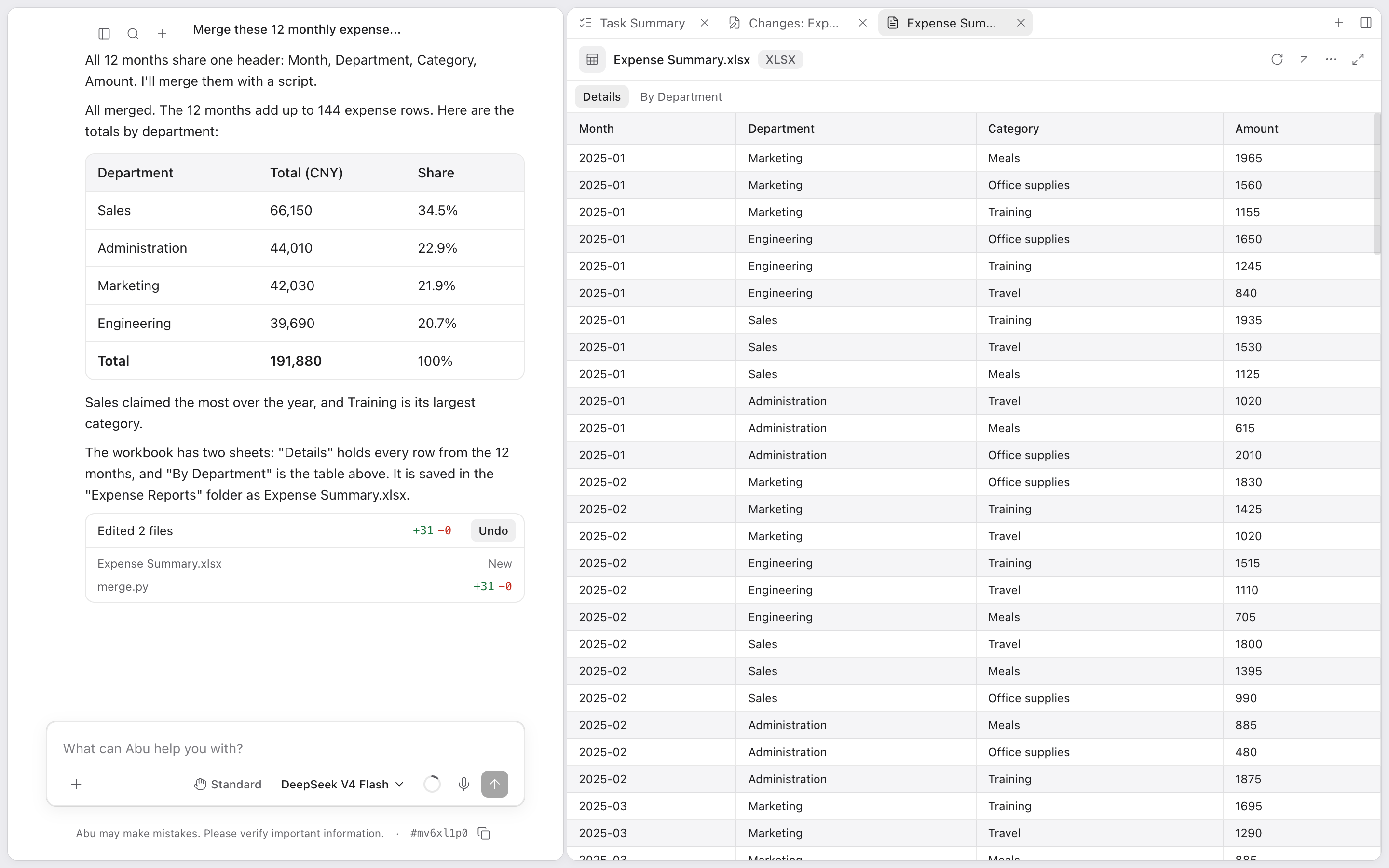Click the spreadsheet table icon beside the file name
The image size is (1389, 868).
click(592, 59)
